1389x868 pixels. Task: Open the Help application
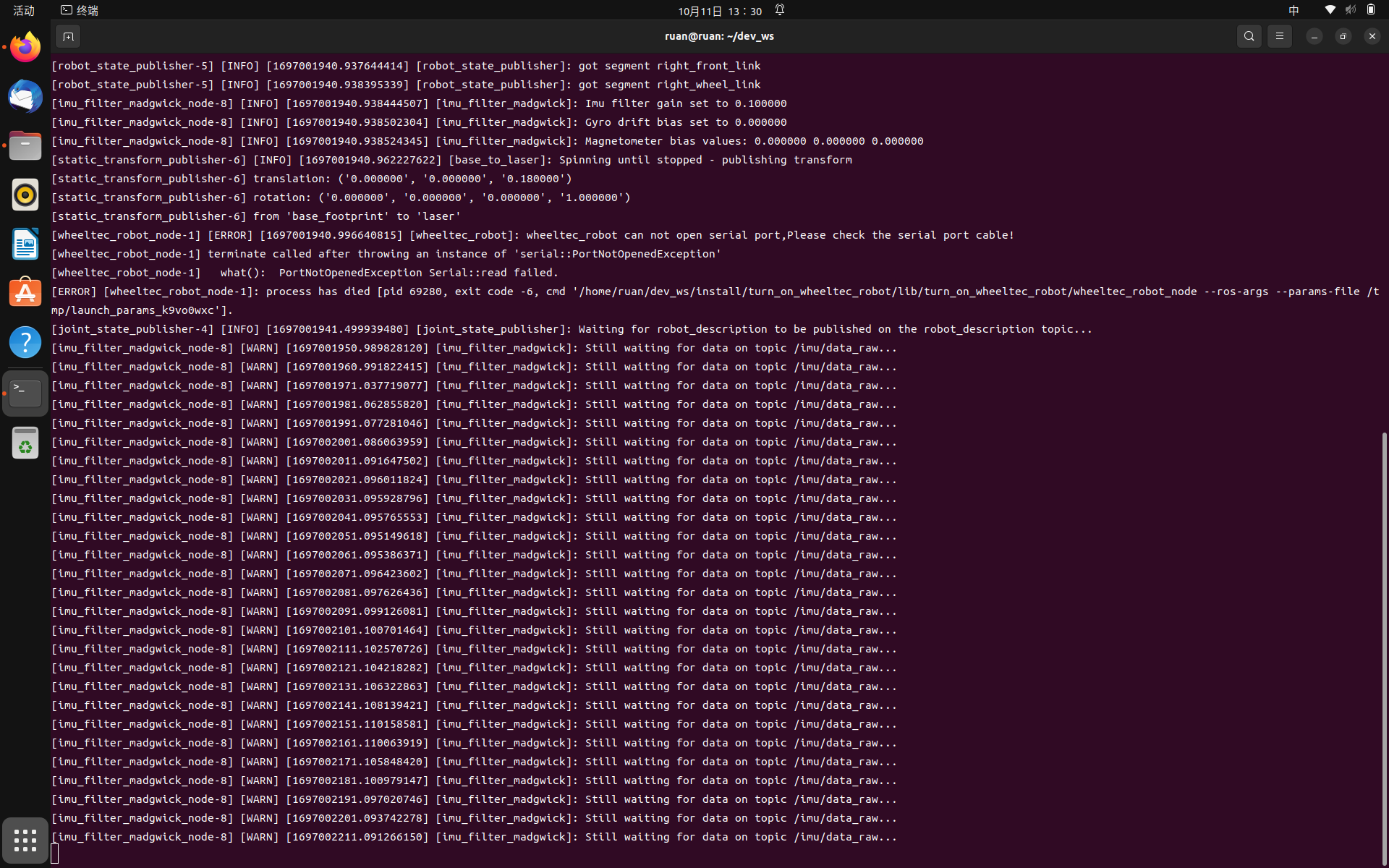click(x=25, y=342)
